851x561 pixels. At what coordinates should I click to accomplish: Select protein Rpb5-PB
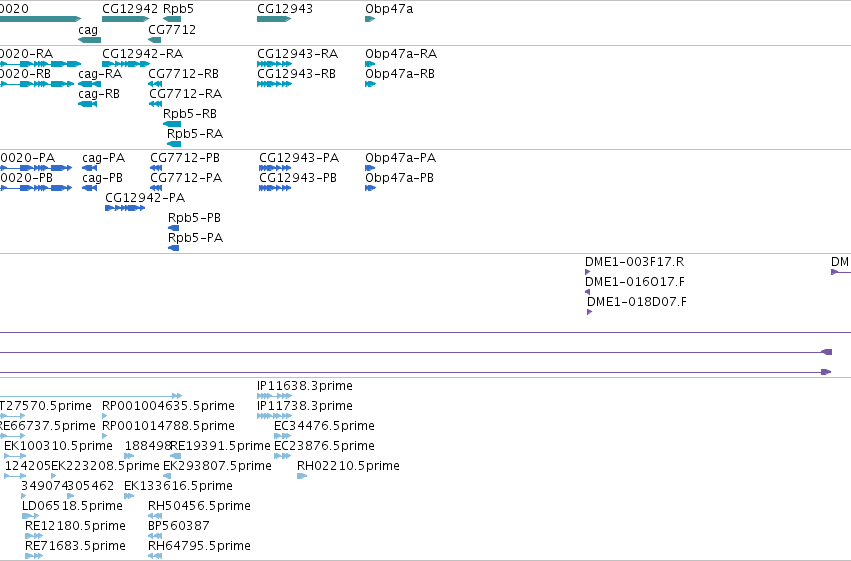coord(194,218)
